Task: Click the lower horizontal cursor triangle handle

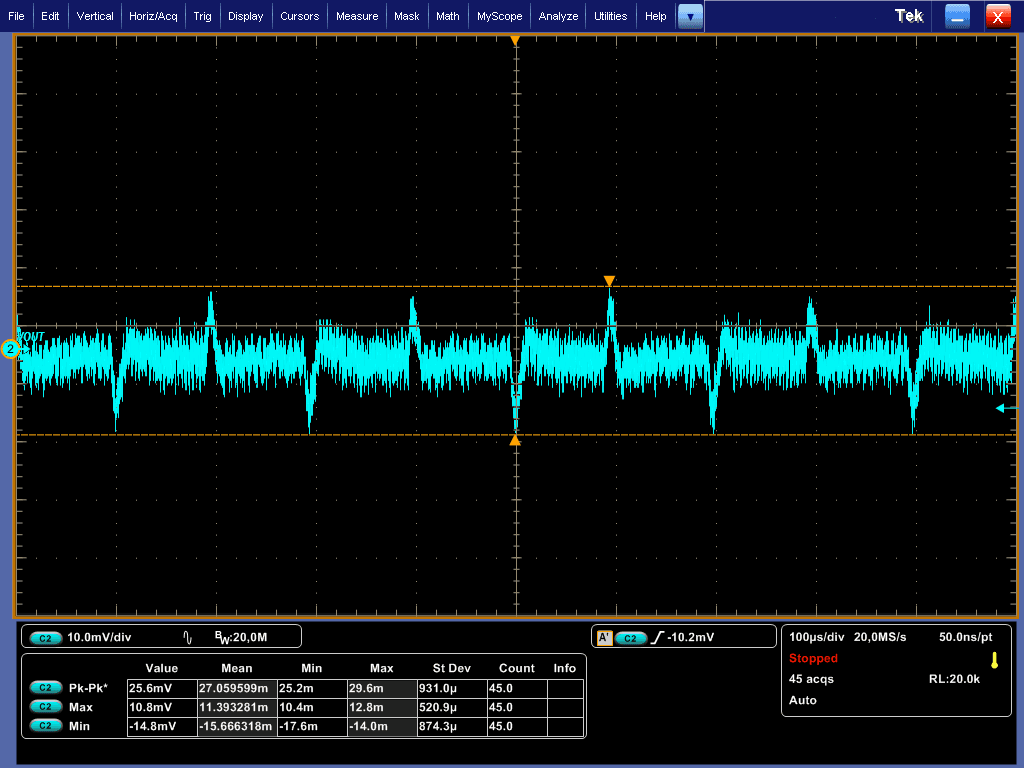Action: tap(515, 440)
